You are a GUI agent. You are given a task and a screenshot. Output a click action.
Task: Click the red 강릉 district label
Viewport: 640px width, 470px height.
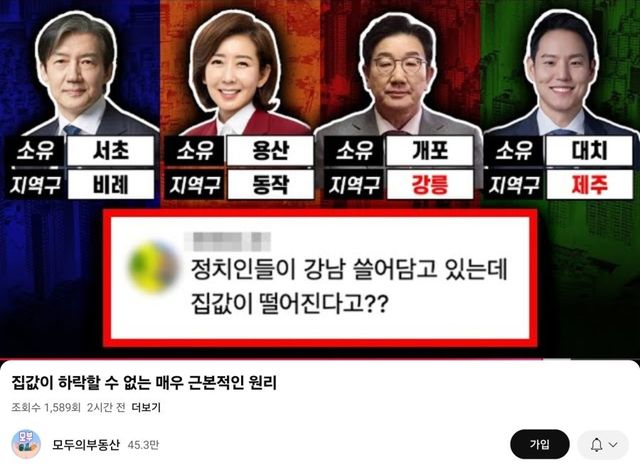430,184
